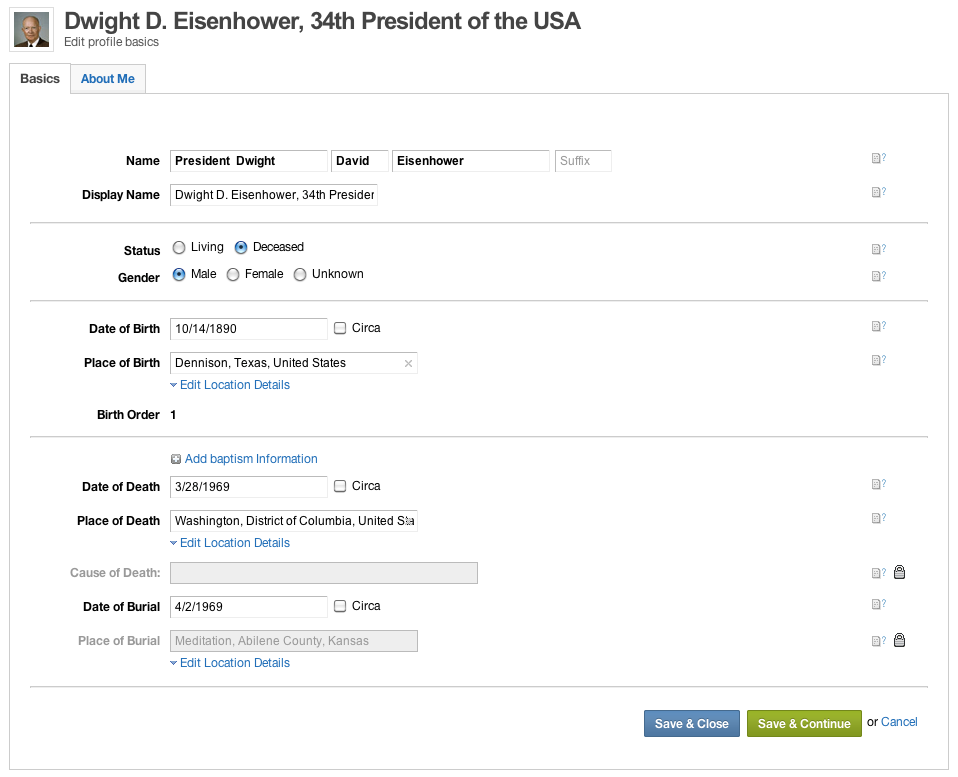Click the lock icon for Place of Burial

[x=899, y=640]
